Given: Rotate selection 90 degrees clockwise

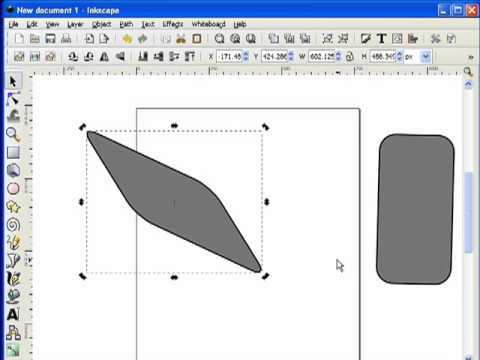Looking at the screenshot, I should pos(89,57).
